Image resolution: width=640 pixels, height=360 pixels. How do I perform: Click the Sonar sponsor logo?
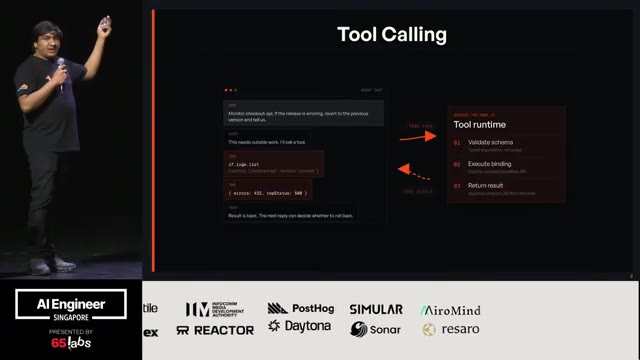click(x=375, y=329)
